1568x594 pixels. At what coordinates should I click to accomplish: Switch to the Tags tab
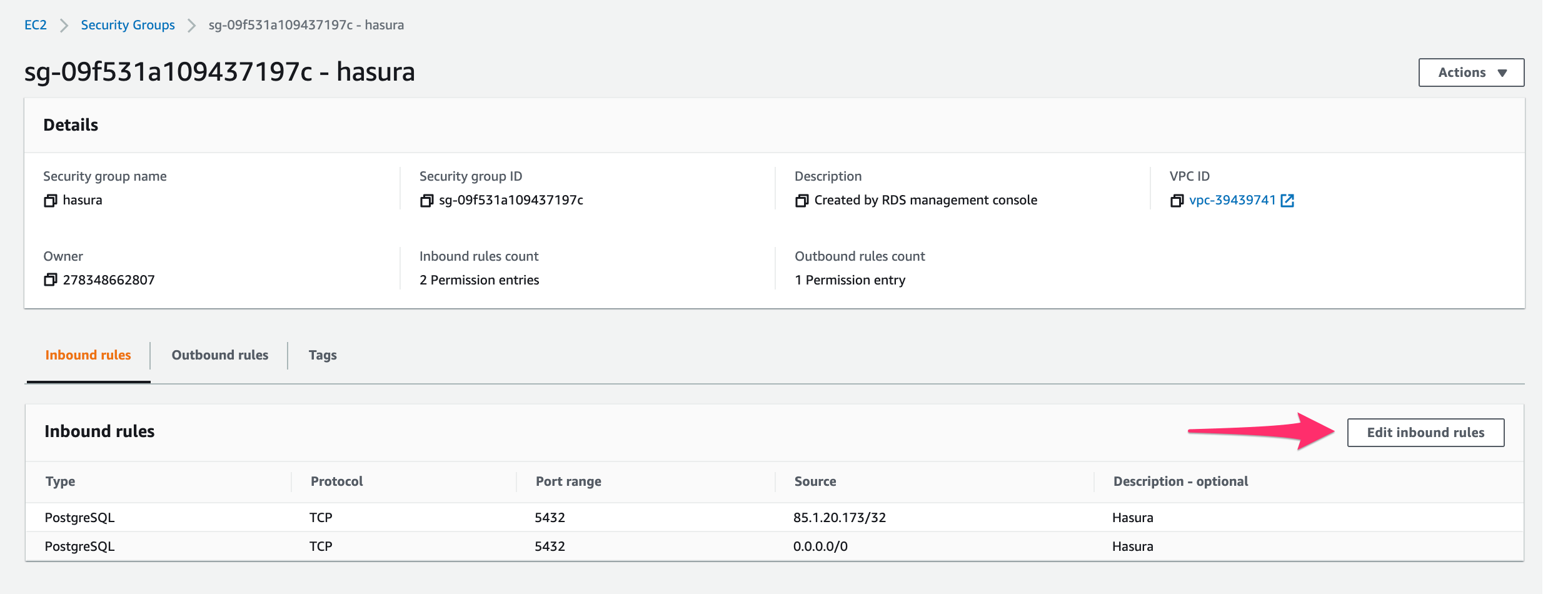pyautogui.click(x=322, y=355)
